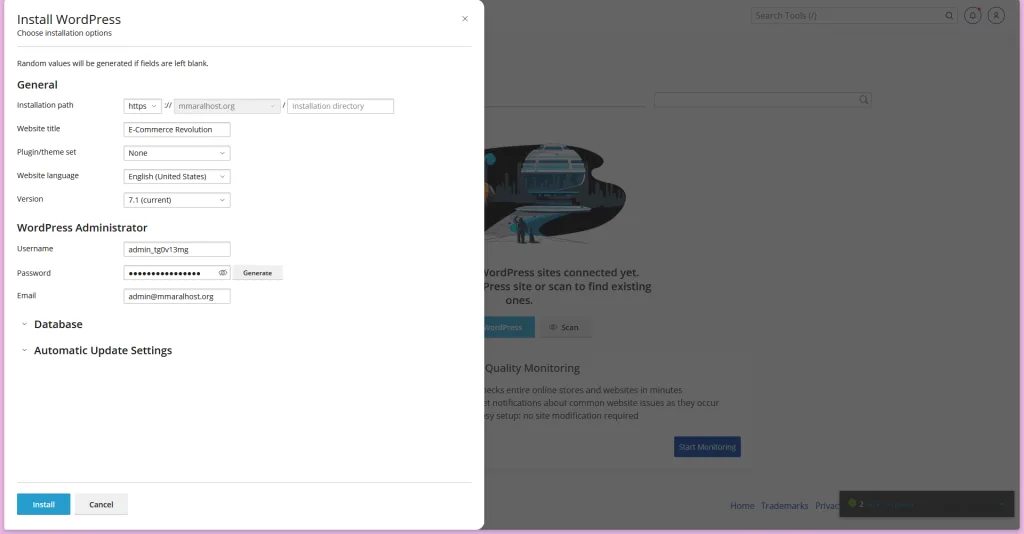Image resolution: width=1024 pixels, height=534 pixels.
Task: Click the General section heading
Action: click(x=37, y=85)
